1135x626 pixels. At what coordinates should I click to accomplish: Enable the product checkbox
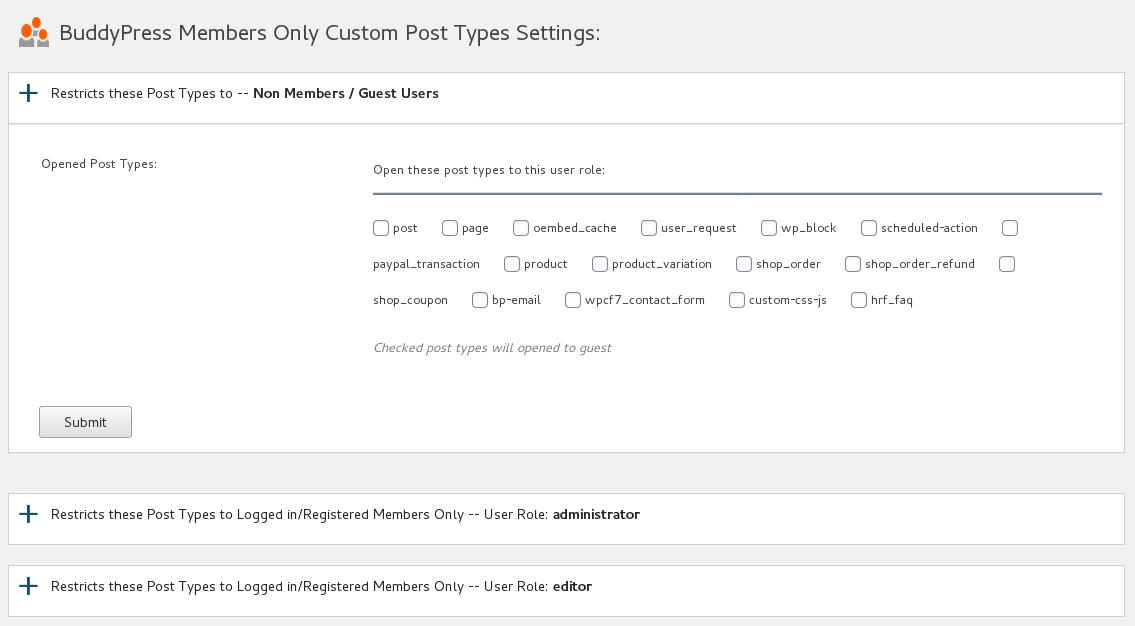511,264
